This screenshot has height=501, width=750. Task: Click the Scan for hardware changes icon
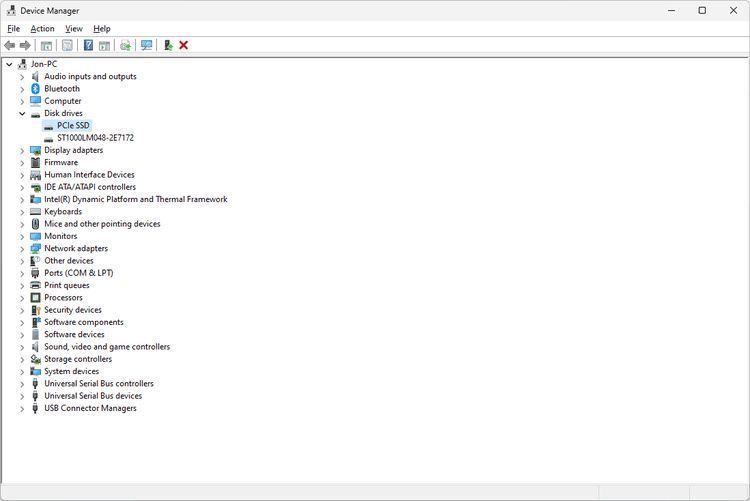click(146, 45)
